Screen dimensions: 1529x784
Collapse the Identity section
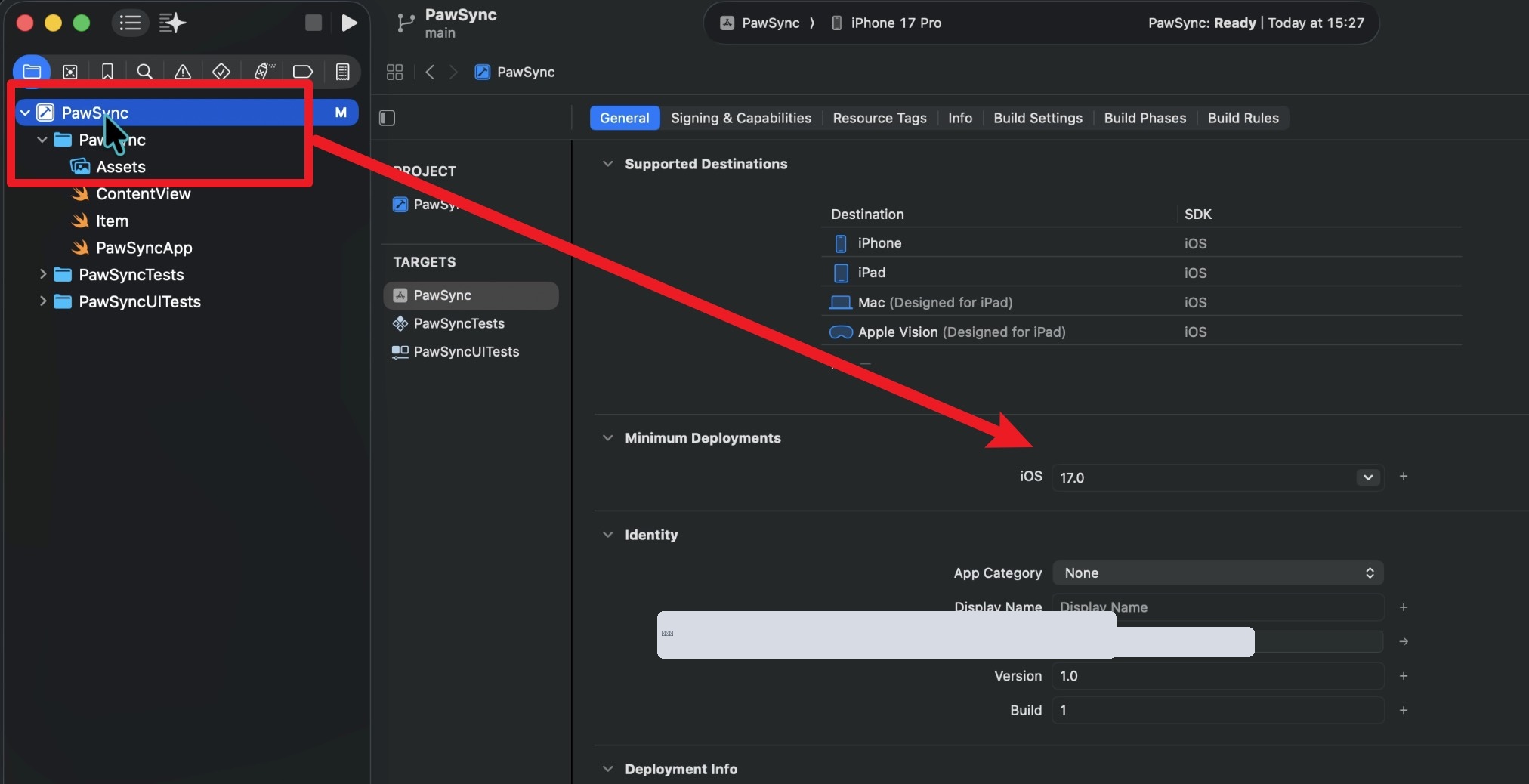pyautogui.click(x=607, y=535)
